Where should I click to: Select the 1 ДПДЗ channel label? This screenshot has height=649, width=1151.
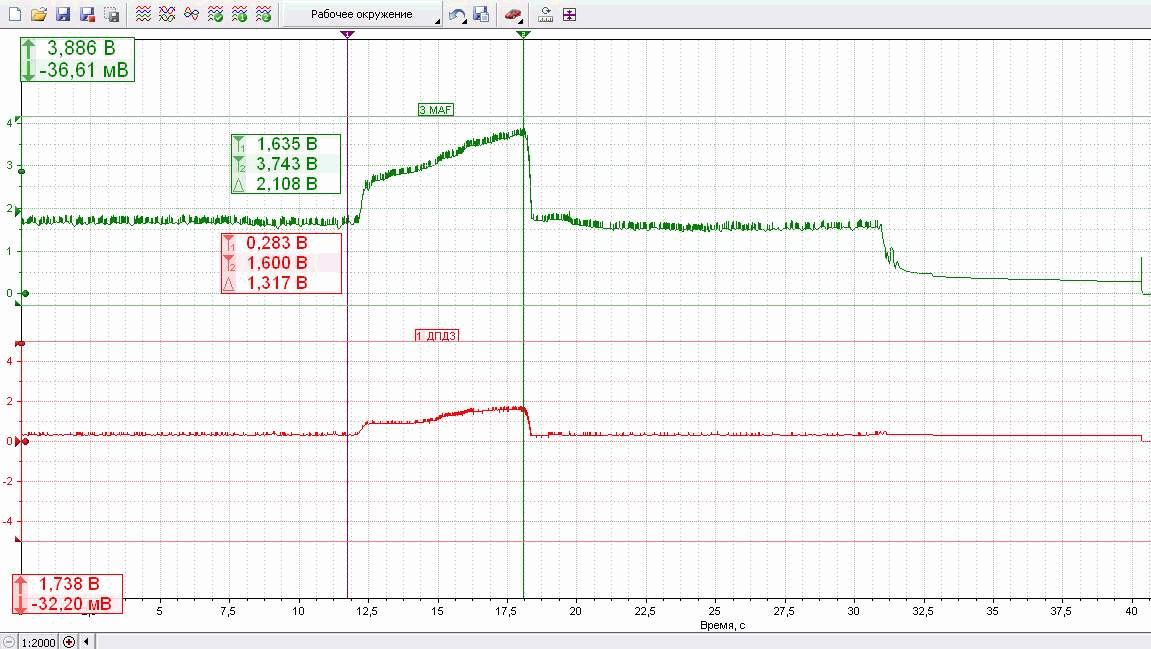point(436,336)
